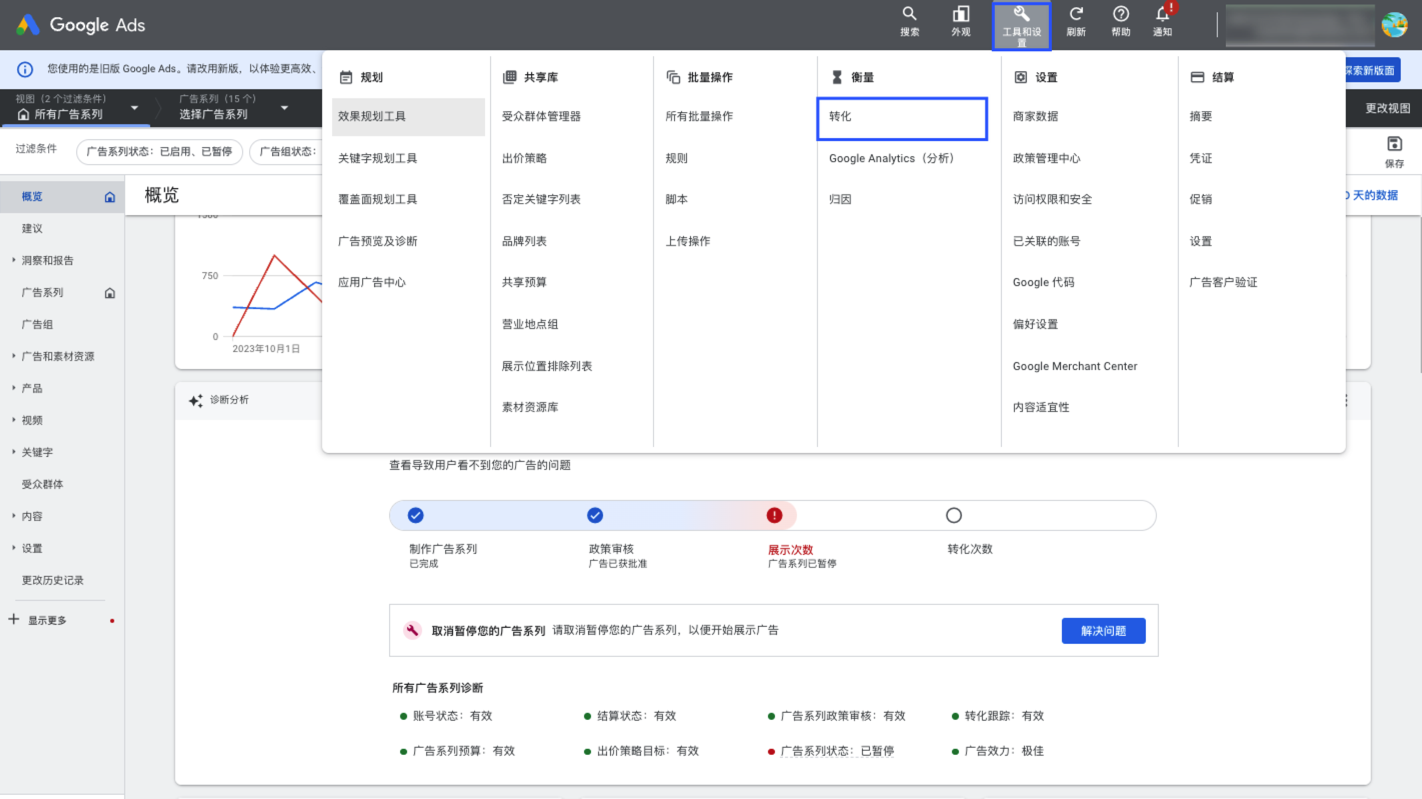Open the account avatar at top right

pos(1394,25)
